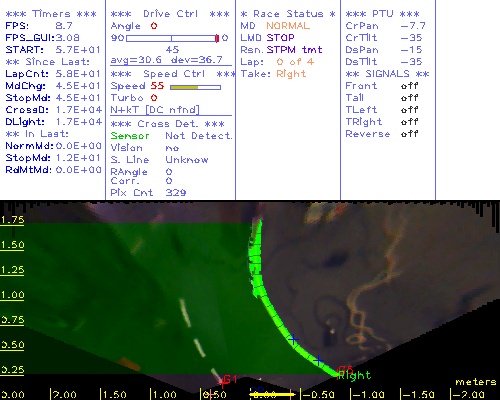Viewport: 500px width, 400px height.
Task: Click the lower blue cross near the Right label
Action: pos(319,360)
